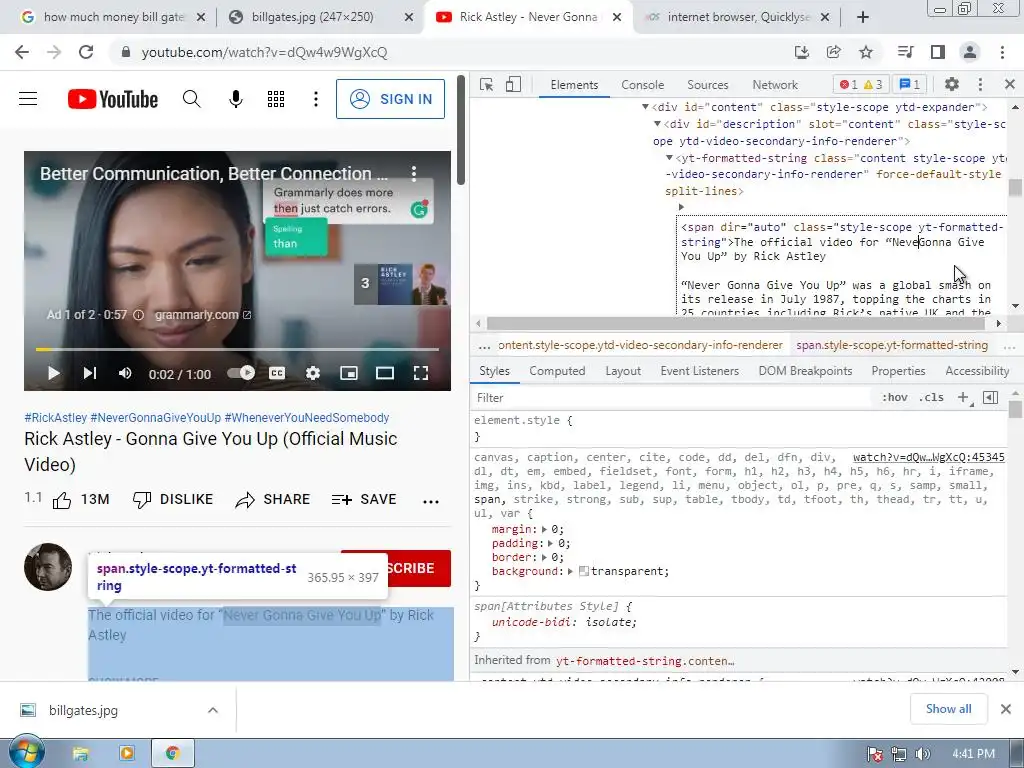Viewport: 1024px width, 768px height.
Task: Toggle the :hov element state pane
Action: coord(895,397)
